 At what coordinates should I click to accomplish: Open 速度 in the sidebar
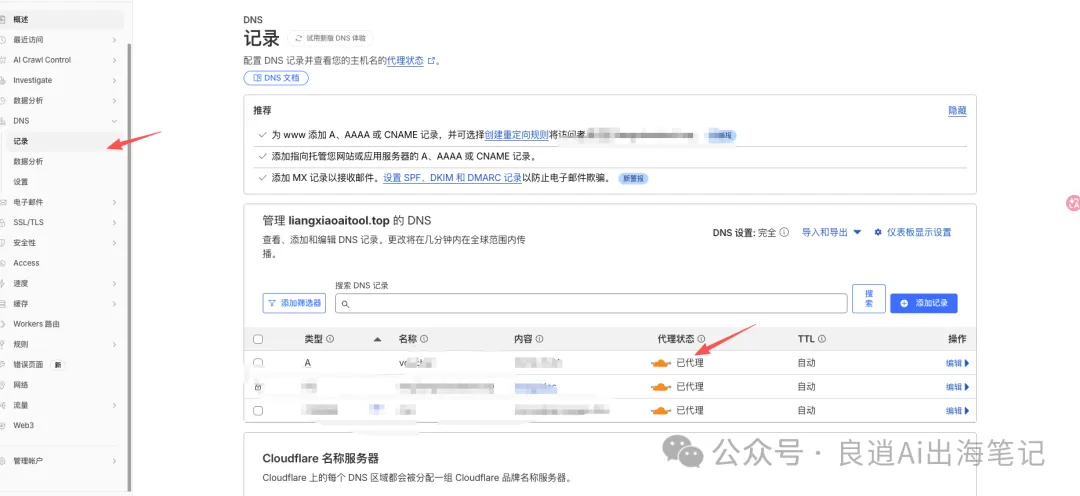point(21,283)
